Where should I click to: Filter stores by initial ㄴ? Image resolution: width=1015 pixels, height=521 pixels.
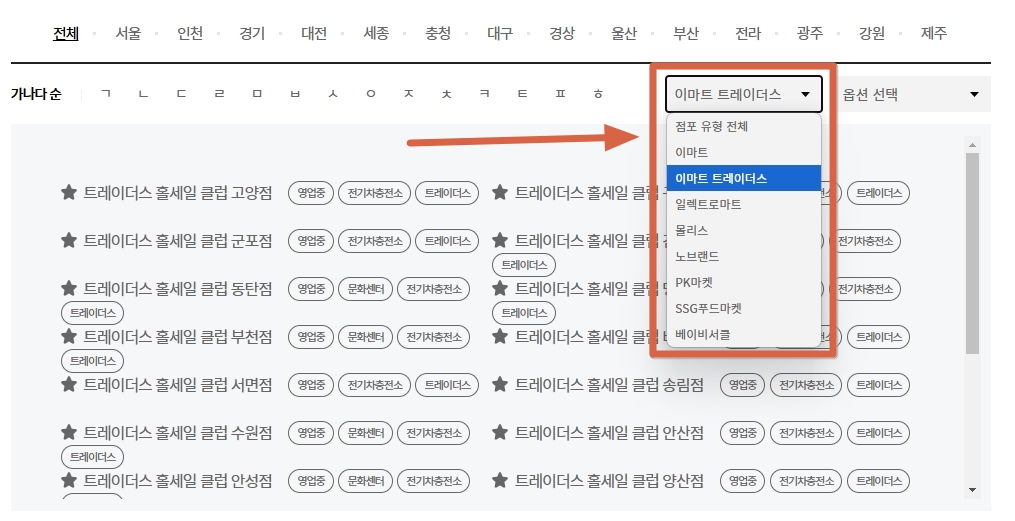[x=144, y=94]
